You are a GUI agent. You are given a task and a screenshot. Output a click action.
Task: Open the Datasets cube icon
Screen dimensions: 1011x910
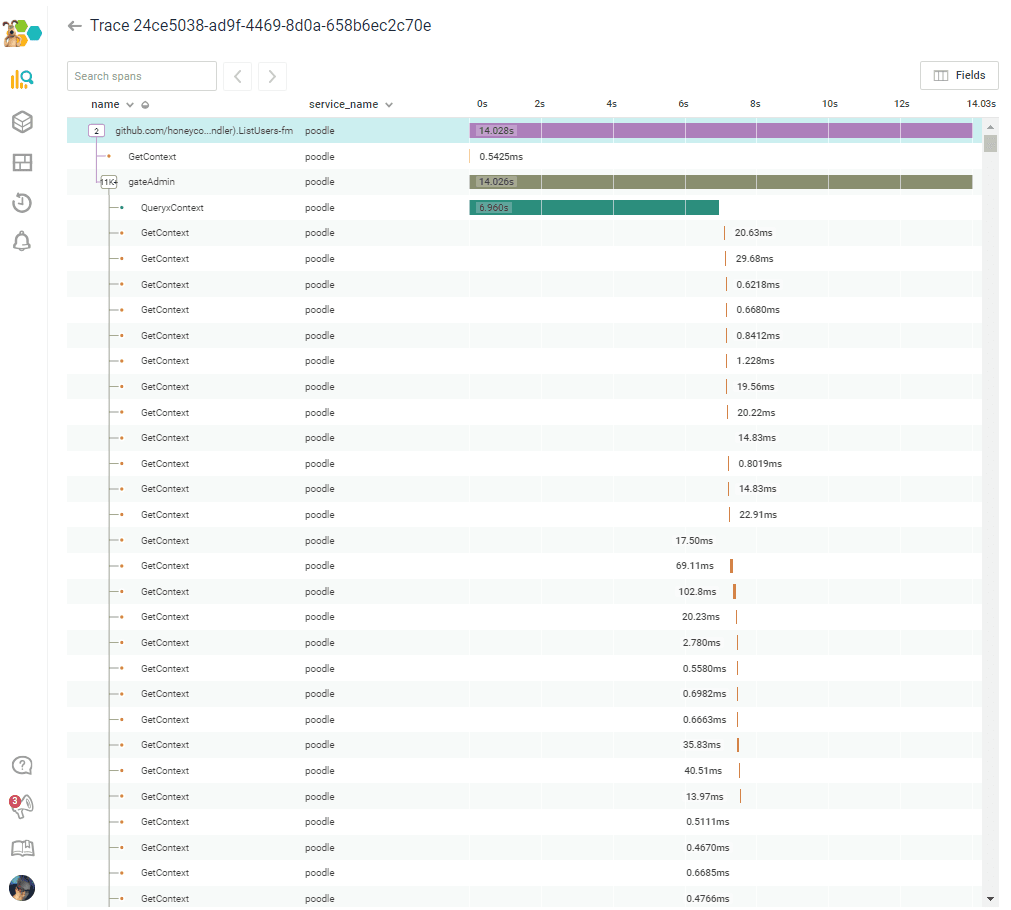pos(22,122)
